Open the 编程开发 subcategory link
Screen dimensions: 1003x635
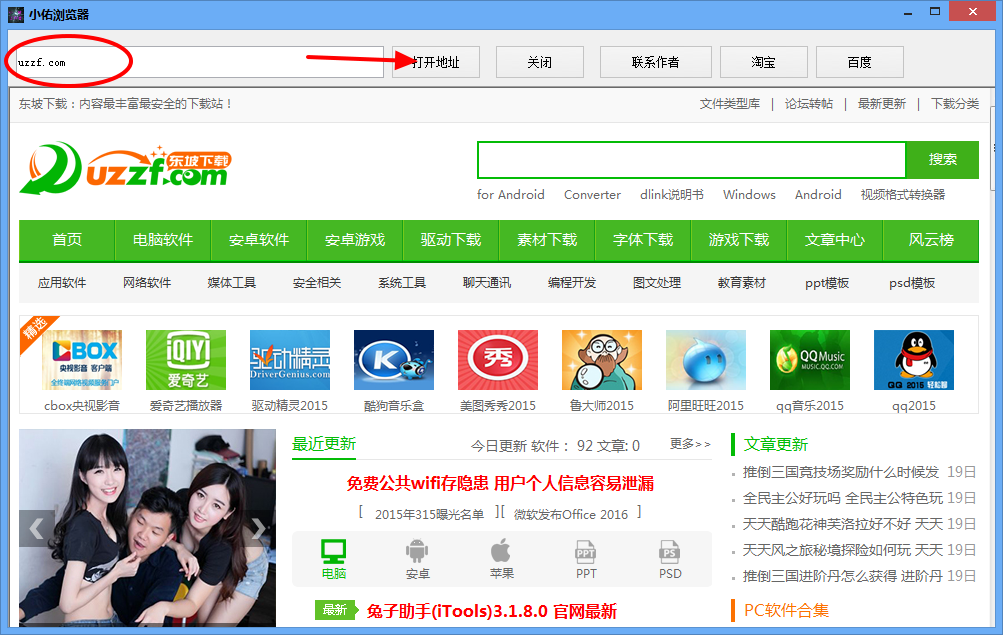coord(572,283)
